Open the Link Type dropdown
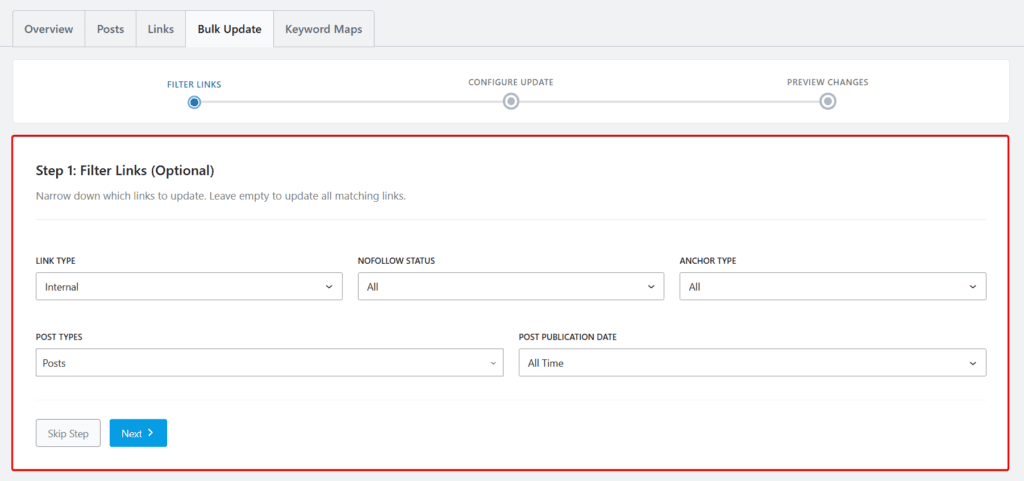The height and width of the screenshot is (481, 1024). click(189, 287)
